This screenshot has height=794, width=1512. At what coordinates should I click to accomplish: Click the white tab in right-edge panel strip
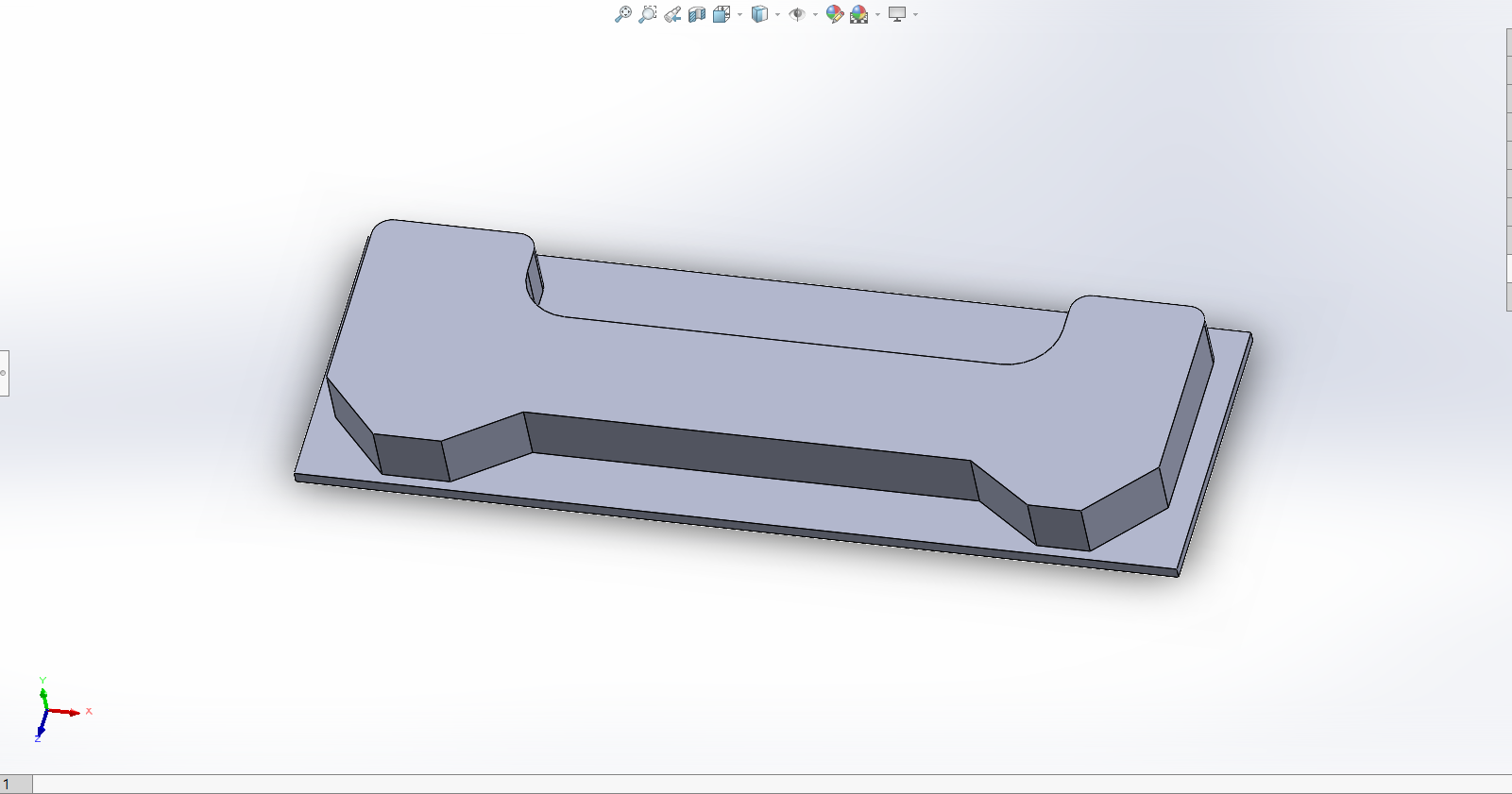pyautogui.click(x=1508, y=268)
